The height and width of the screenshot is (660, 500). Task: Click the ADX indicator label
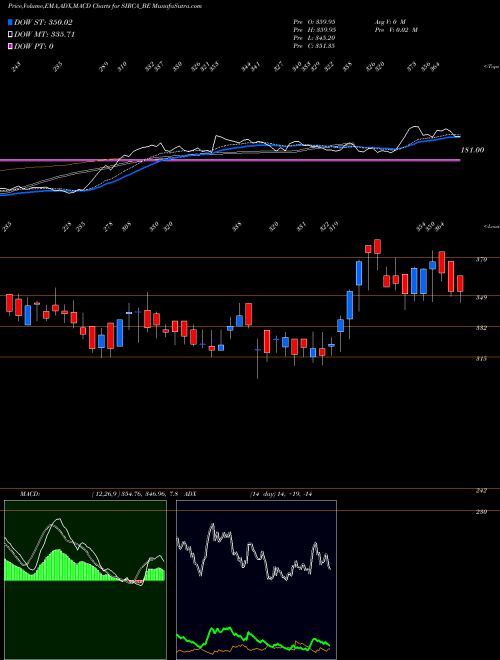tap(190, 494)
